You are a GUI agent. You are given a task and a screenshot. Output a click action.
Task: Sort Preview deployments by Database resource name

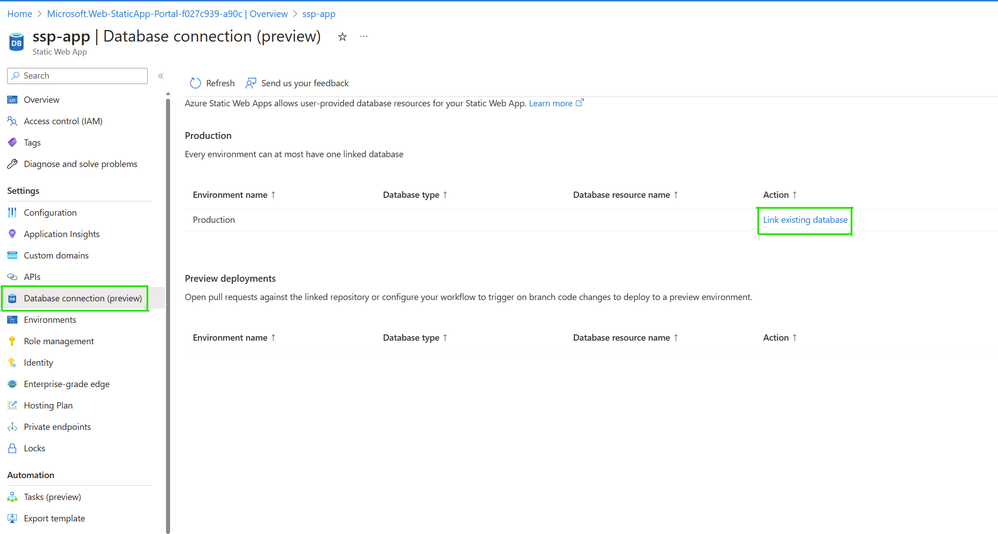click(x=626, y=338)
